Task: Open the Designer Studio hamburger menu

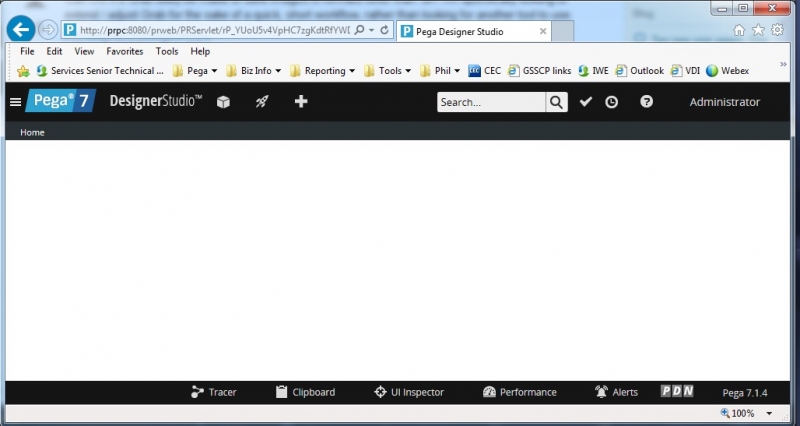Action: pos(15,102)
